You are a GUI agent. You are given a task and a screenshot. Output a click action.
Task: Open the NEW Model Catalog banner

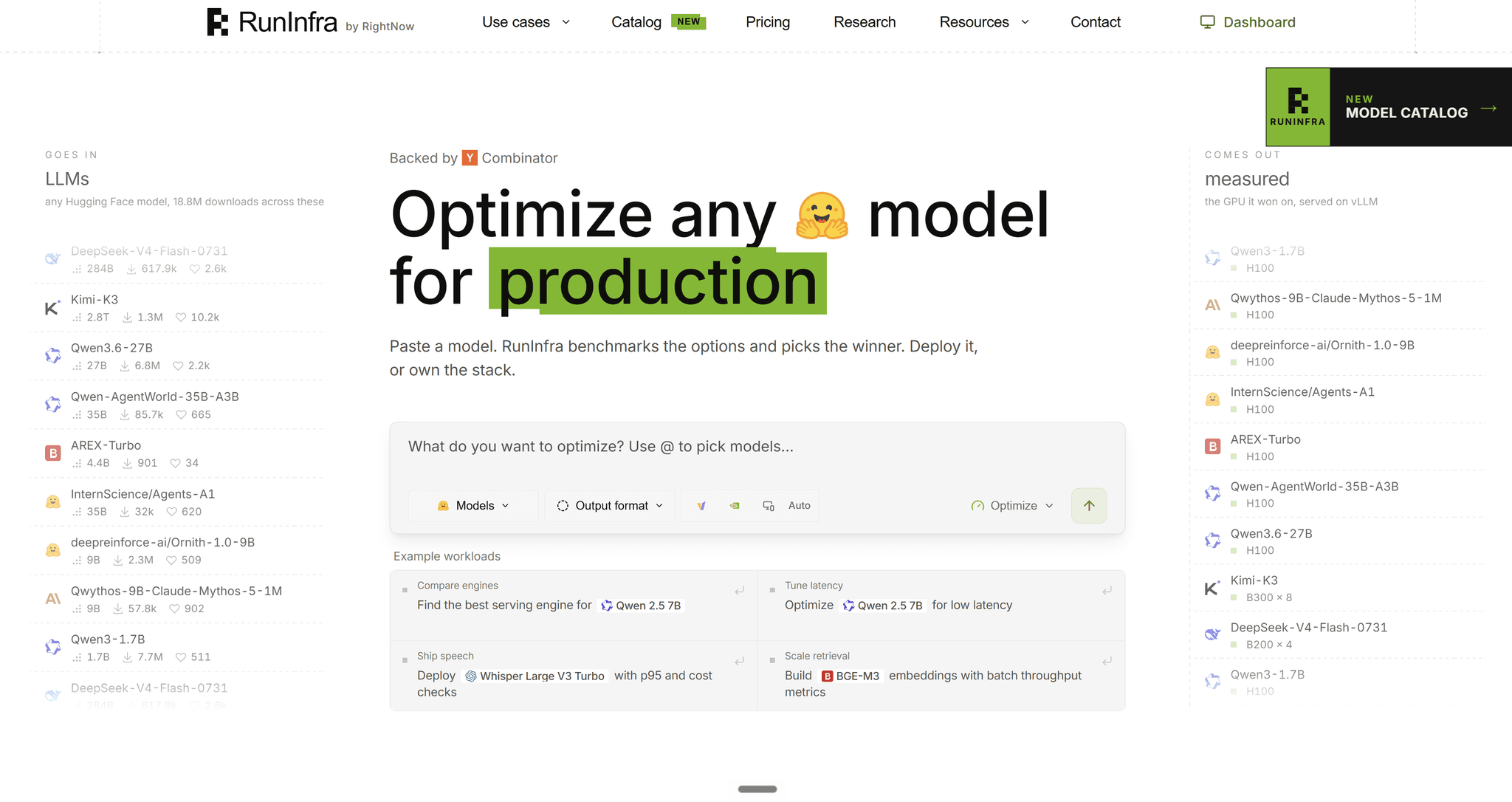[1389, 107]
